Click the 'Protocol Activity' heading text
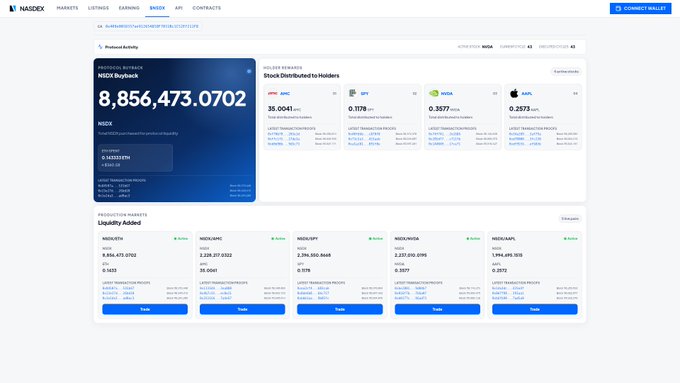Viewport: 680px width, 383px height. tap(121, 47)
